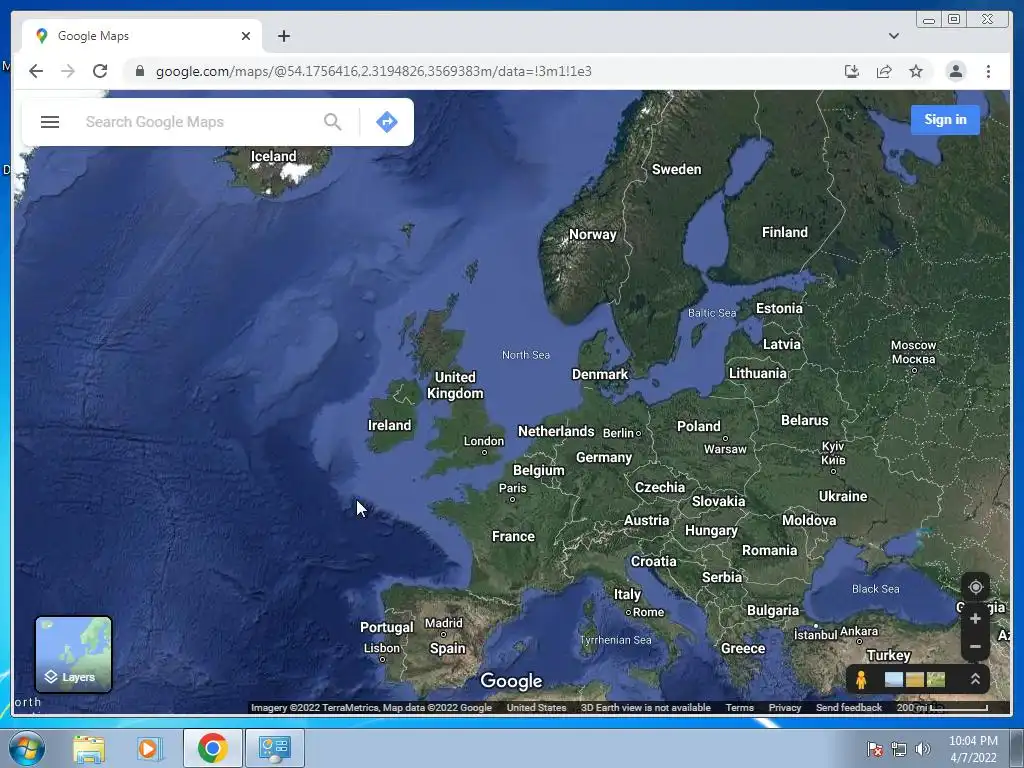Open Chrome's three-dot menu
Viewport: 1024px width, 768px height.
coord(988,71)
